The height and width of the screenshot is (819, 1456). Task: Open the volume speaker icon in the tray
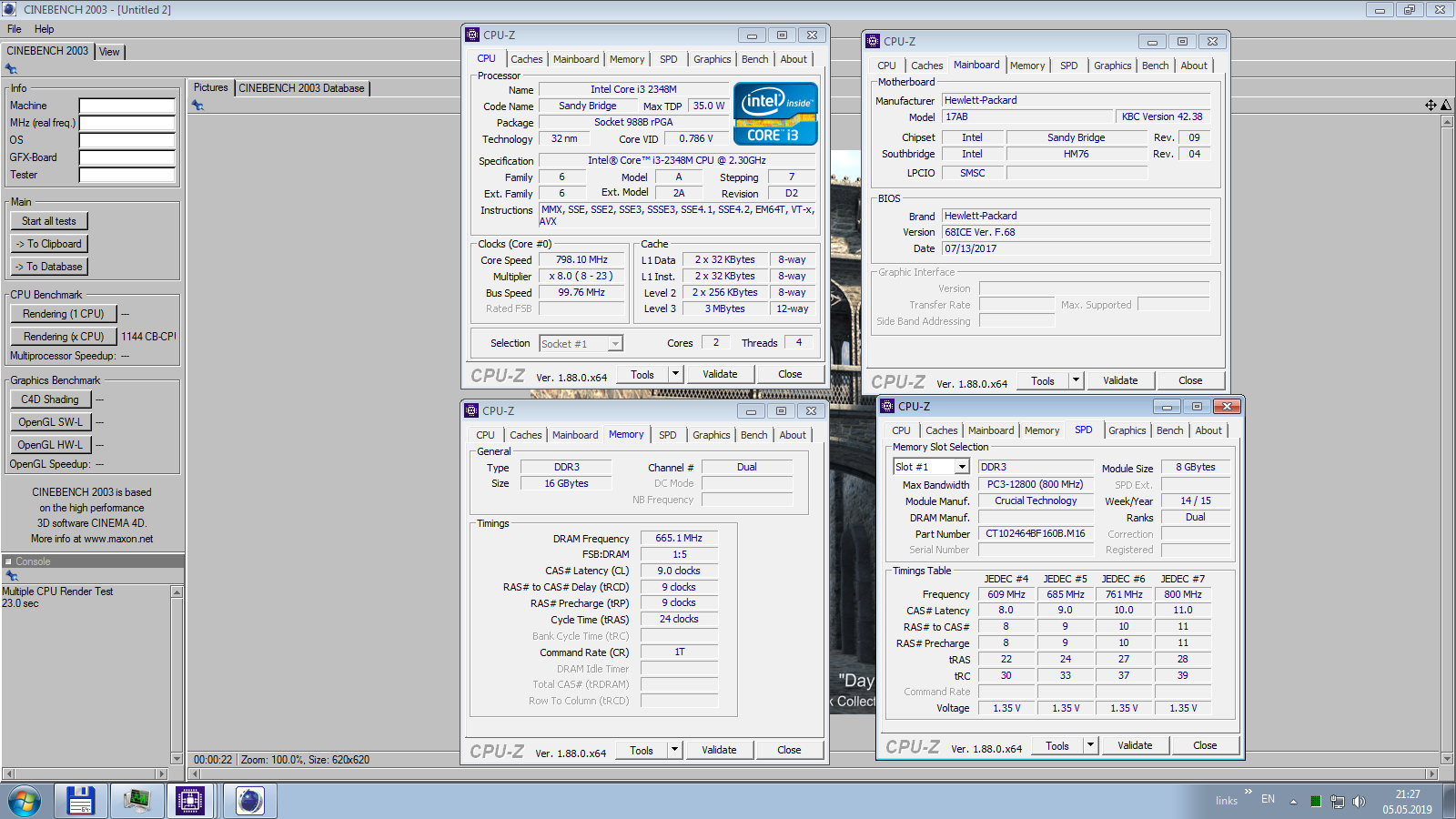(1359, 802)
